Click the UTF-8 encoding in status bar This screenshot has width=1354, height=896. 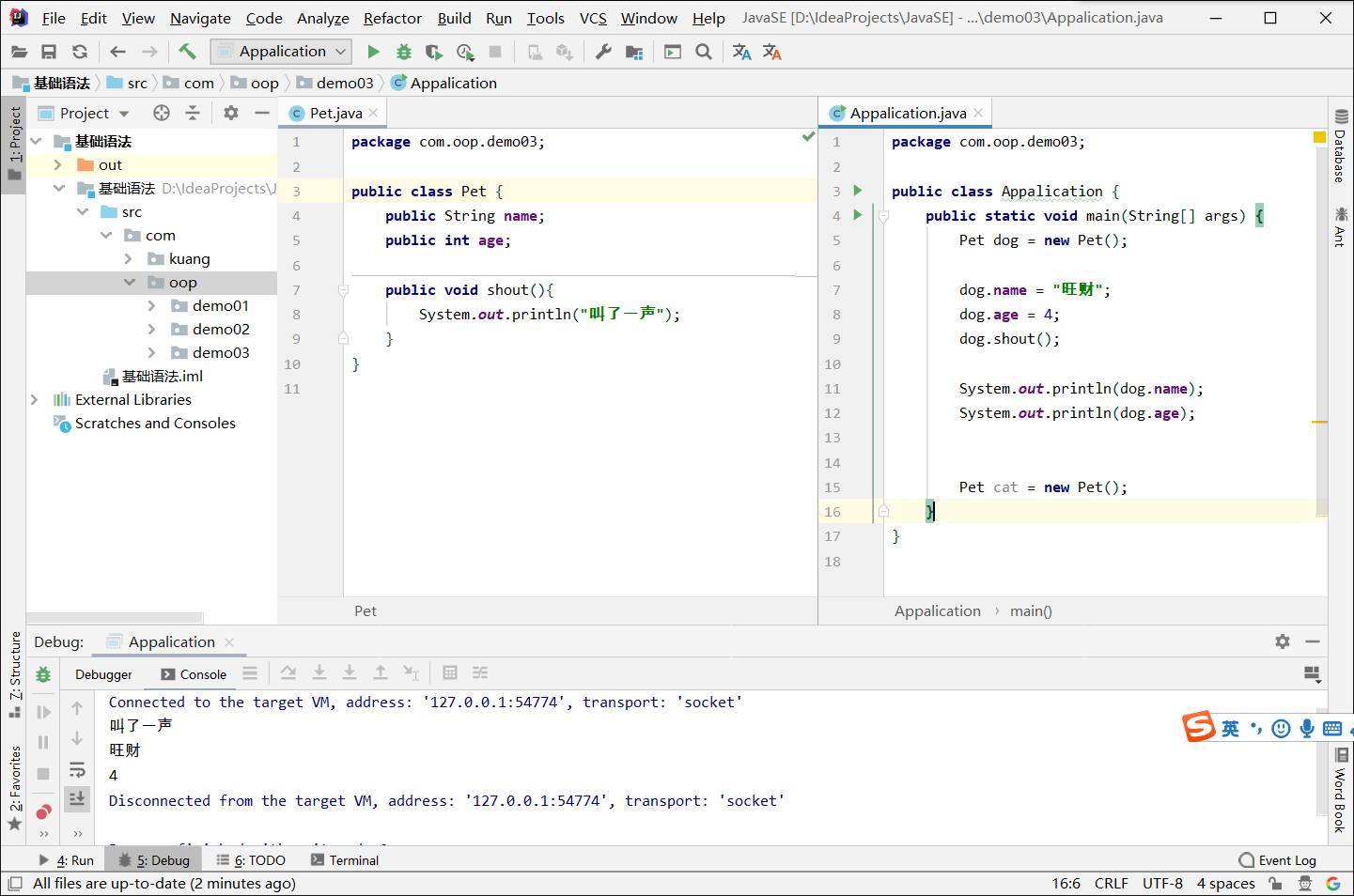[x=1162, y=883]
